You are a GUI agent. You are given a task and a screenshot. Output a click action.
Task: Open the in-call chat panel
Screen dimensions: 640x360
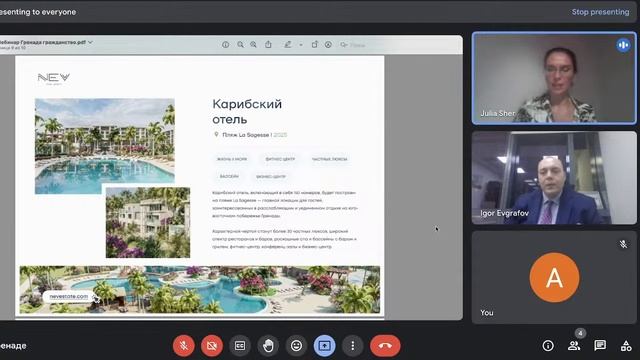pos(600,346)
